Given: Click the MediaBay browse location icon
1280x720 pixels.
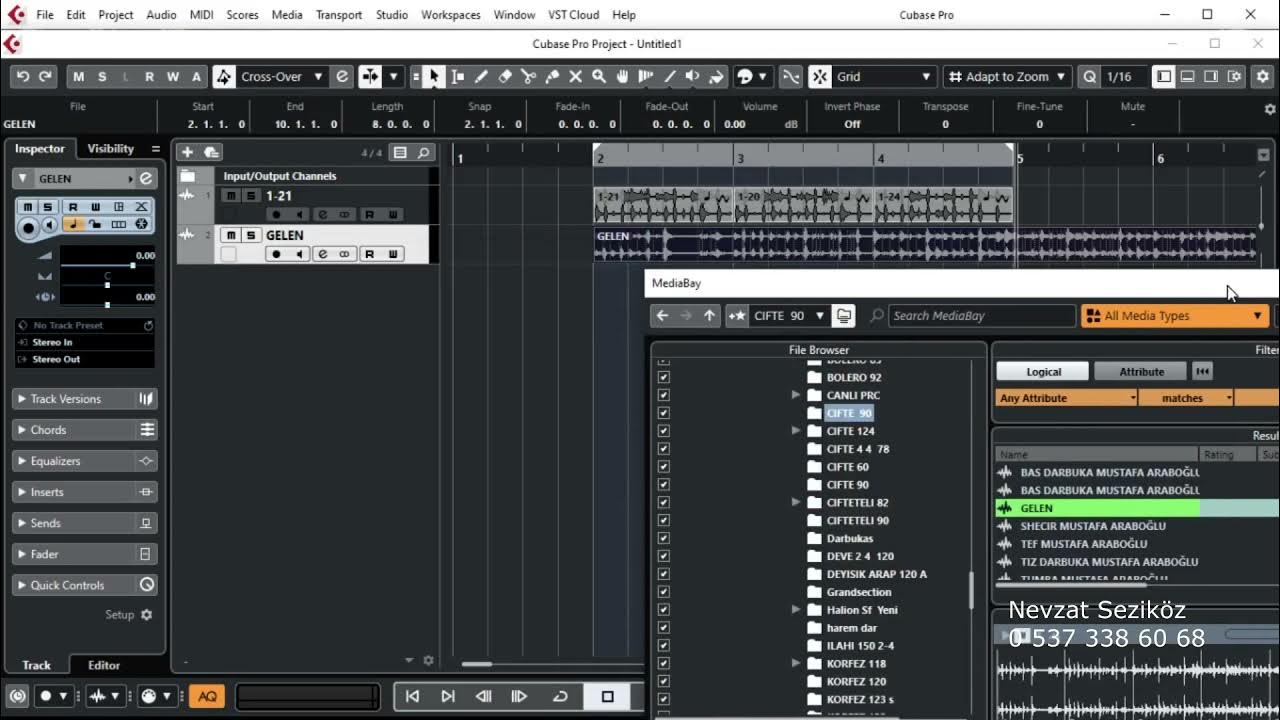Looking at the screenshot, I should pyautogui.click(x=845, y=315).
